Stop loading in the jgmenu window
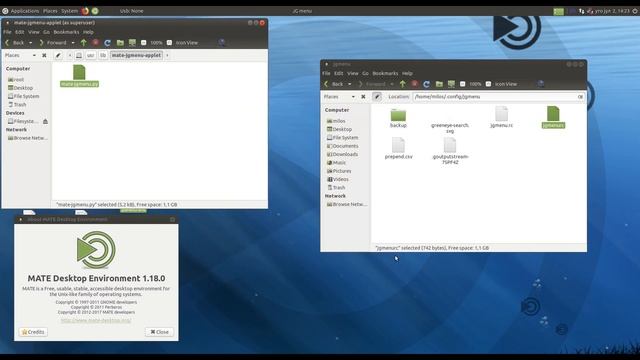 [x=415, y=84]
